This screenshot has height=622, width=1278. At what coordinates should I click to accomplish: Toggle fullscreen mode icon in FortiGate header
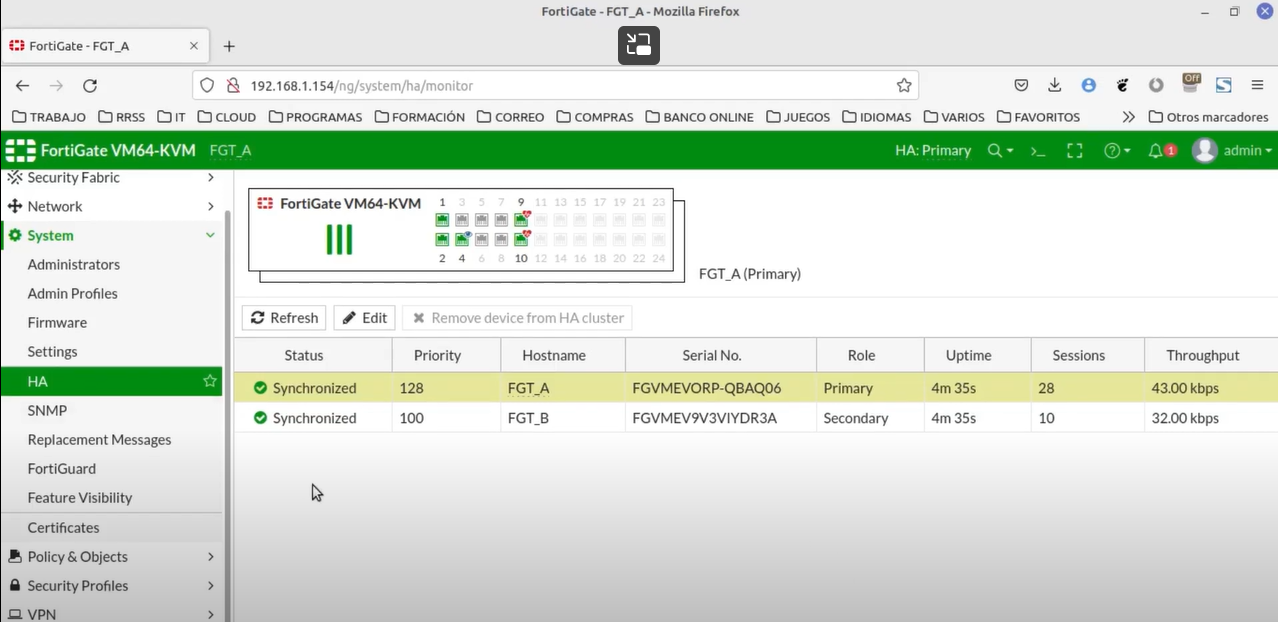coord(1075,151)
